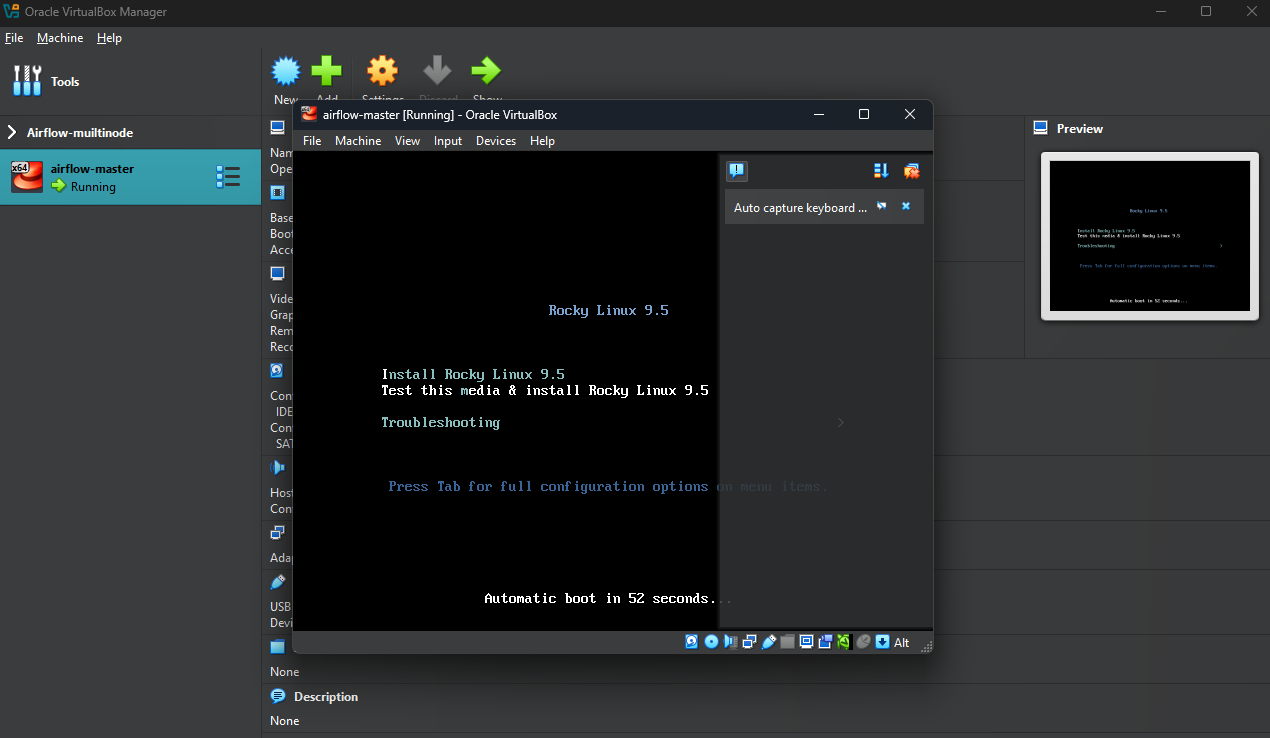Click the Show green arrow toolbar icon
1270x738 pixels.
(x=486, y=70)
